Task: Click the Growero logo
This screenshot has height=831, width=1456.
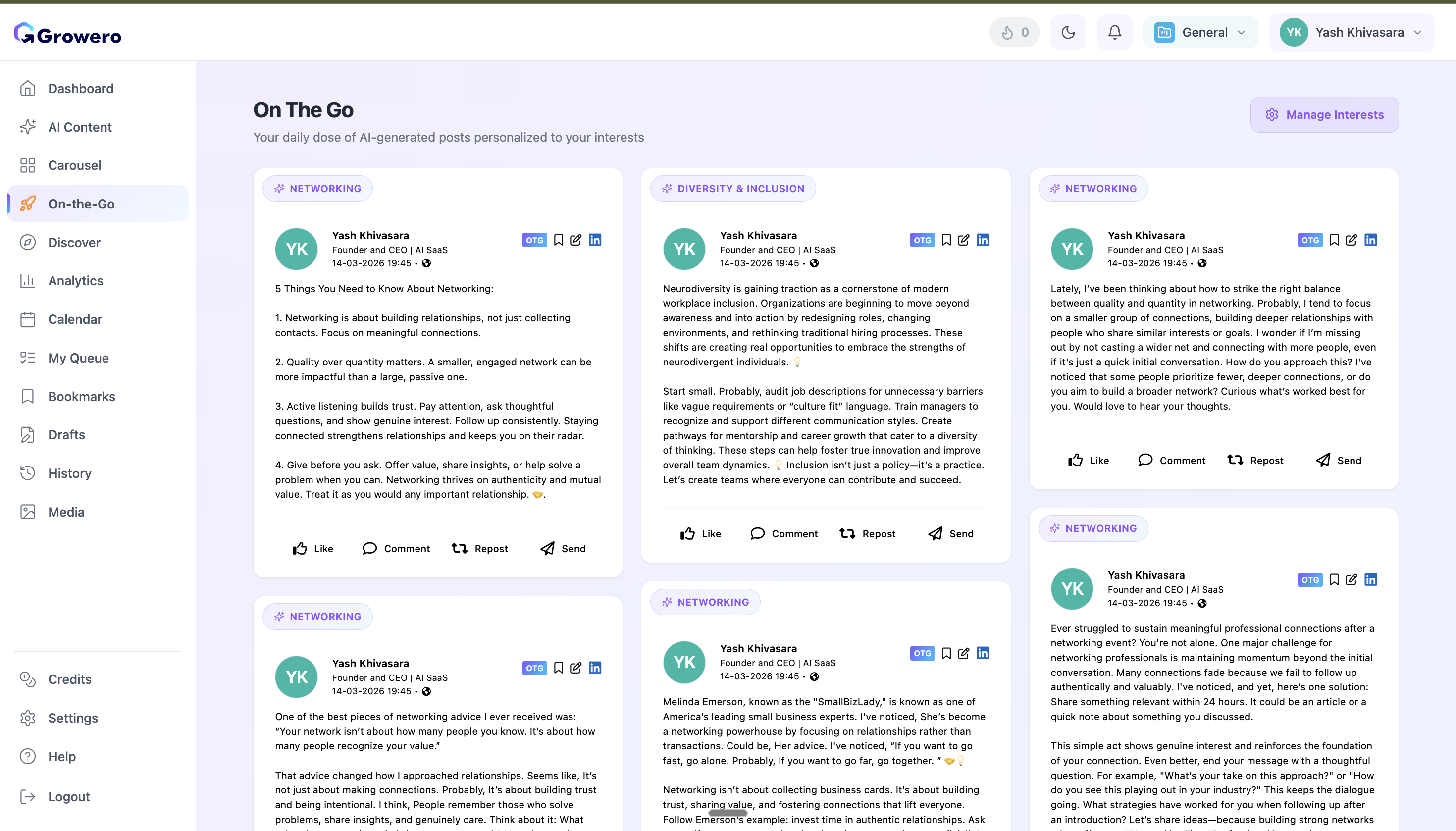Action: click(x=67, y=34)
